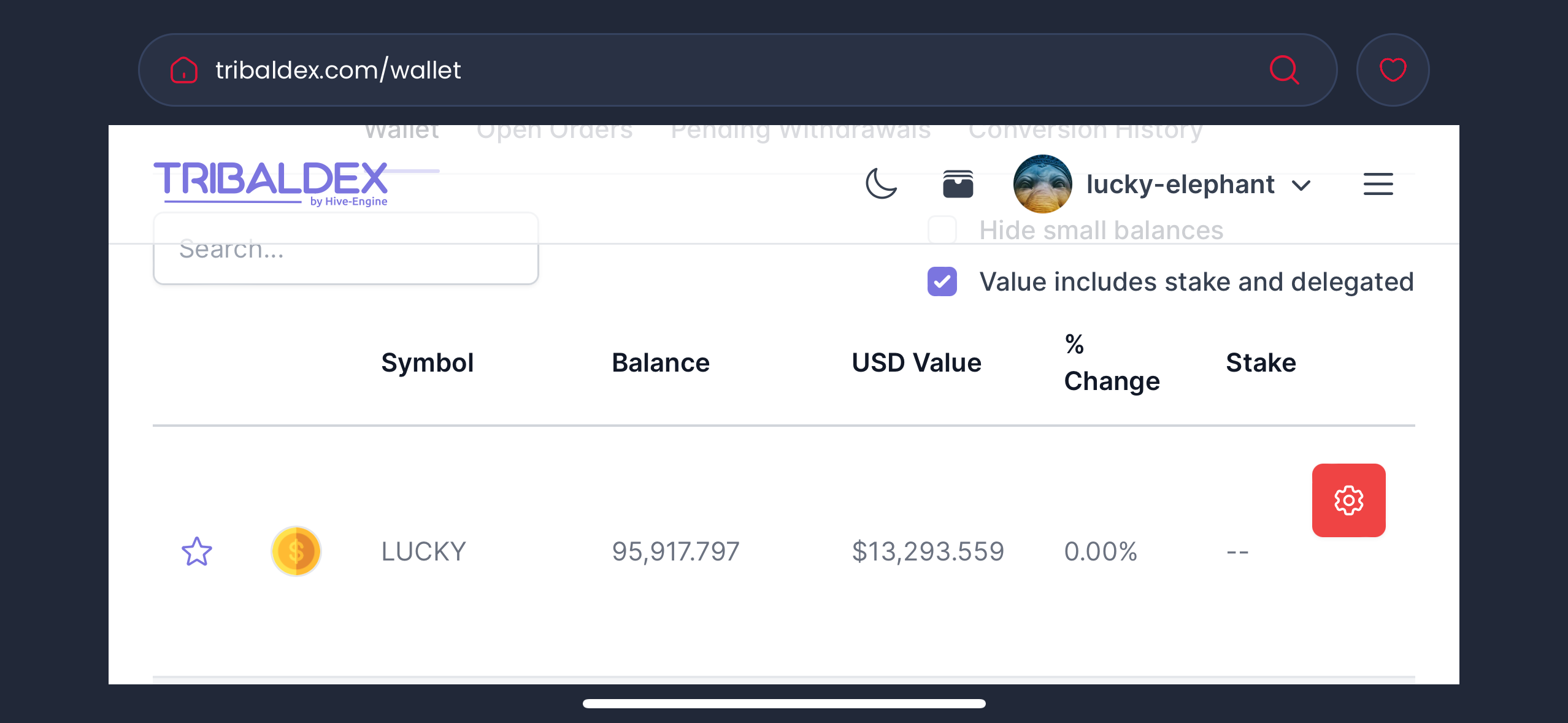Image resolution: width=1568 pixels, height=723 pixels.
Task: Switch to dark mode via moon icon
Action: point(881,184)
